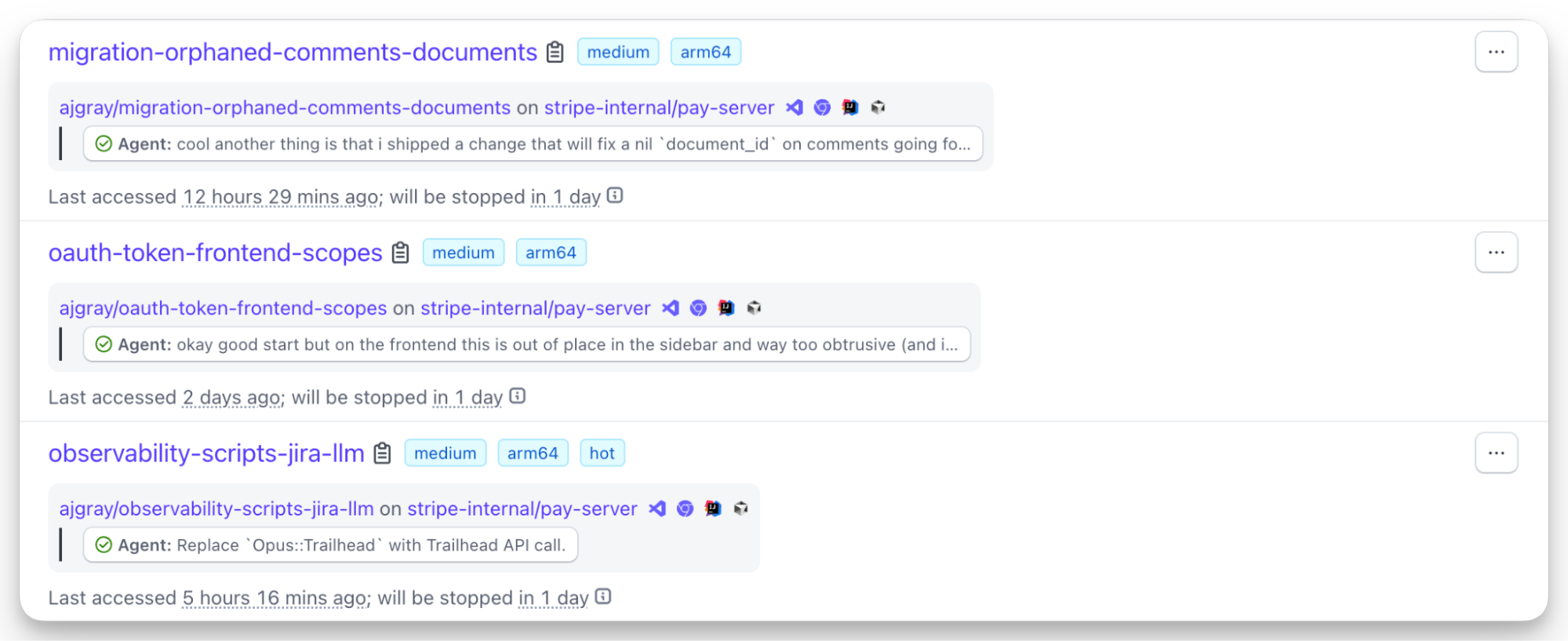Open the observability-scripts-jira-llm heading link
The image size is (1568, 641).
pos(206,453)
